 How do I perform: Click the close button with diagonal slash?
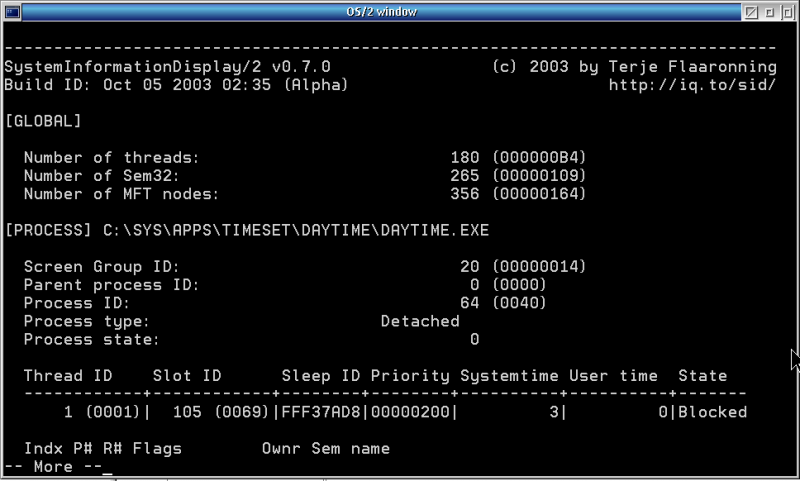[x=751, y=12]
